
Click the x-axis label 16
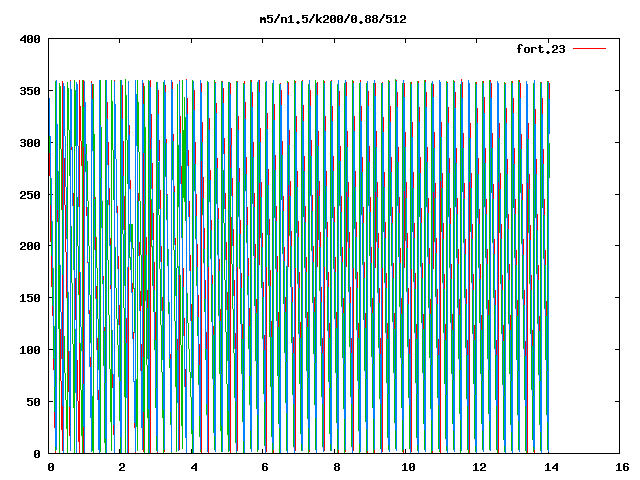pos(622,467)
